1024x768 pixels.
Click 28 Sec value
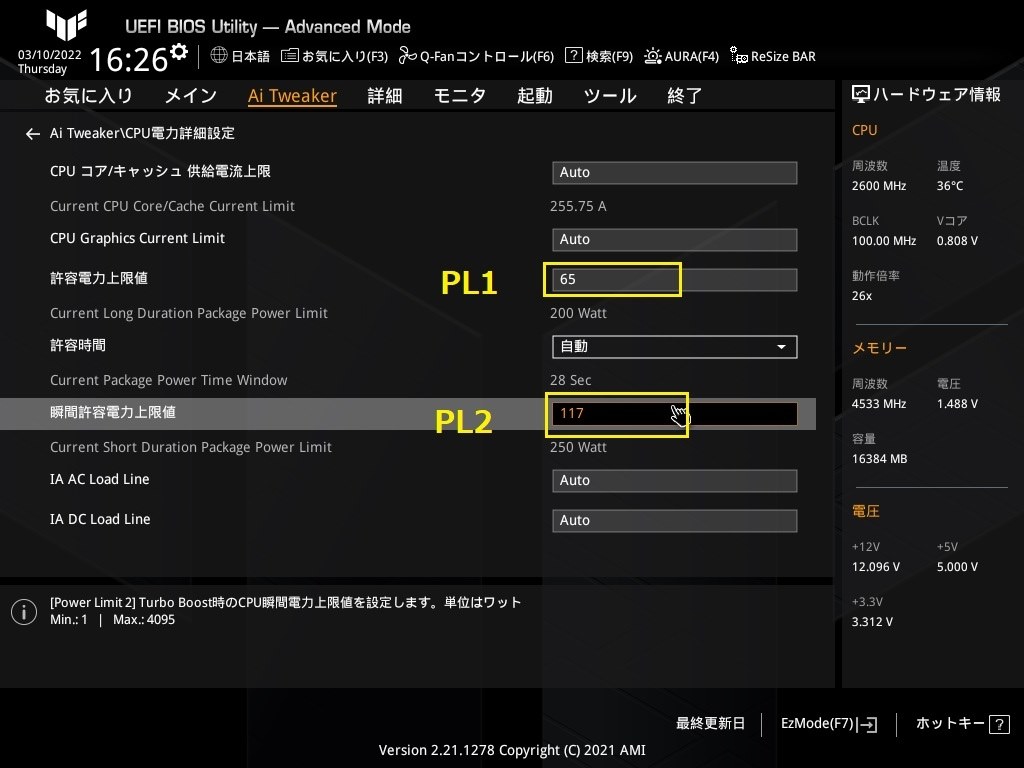point(570,380)
